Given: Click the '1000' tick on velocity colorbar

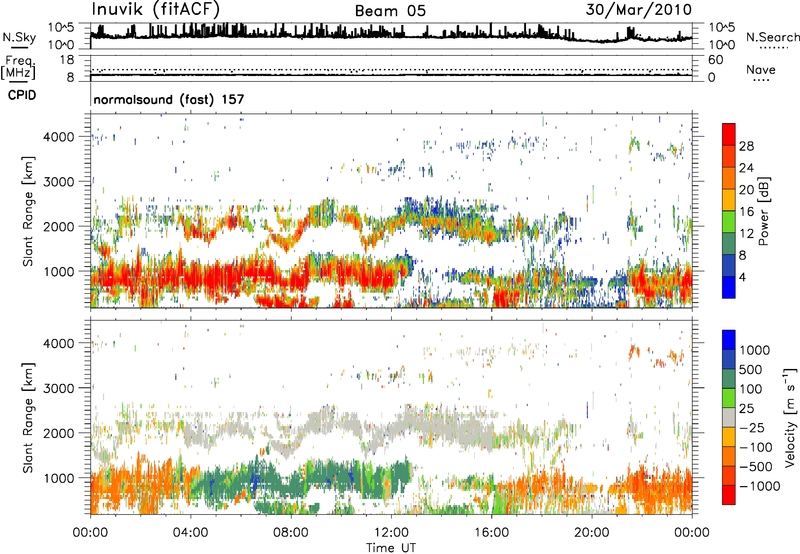Looking at the screenshot, I should (754, 350).
